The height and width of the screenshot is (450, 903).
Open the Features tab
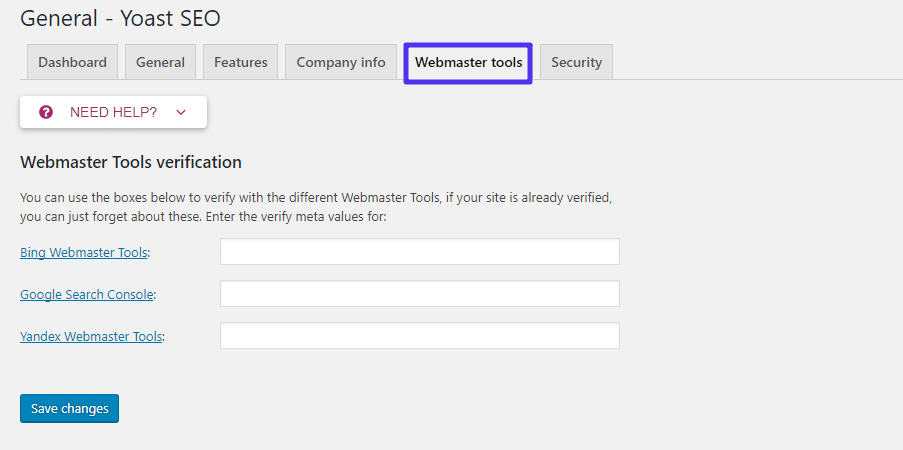(x=241, y=62)
